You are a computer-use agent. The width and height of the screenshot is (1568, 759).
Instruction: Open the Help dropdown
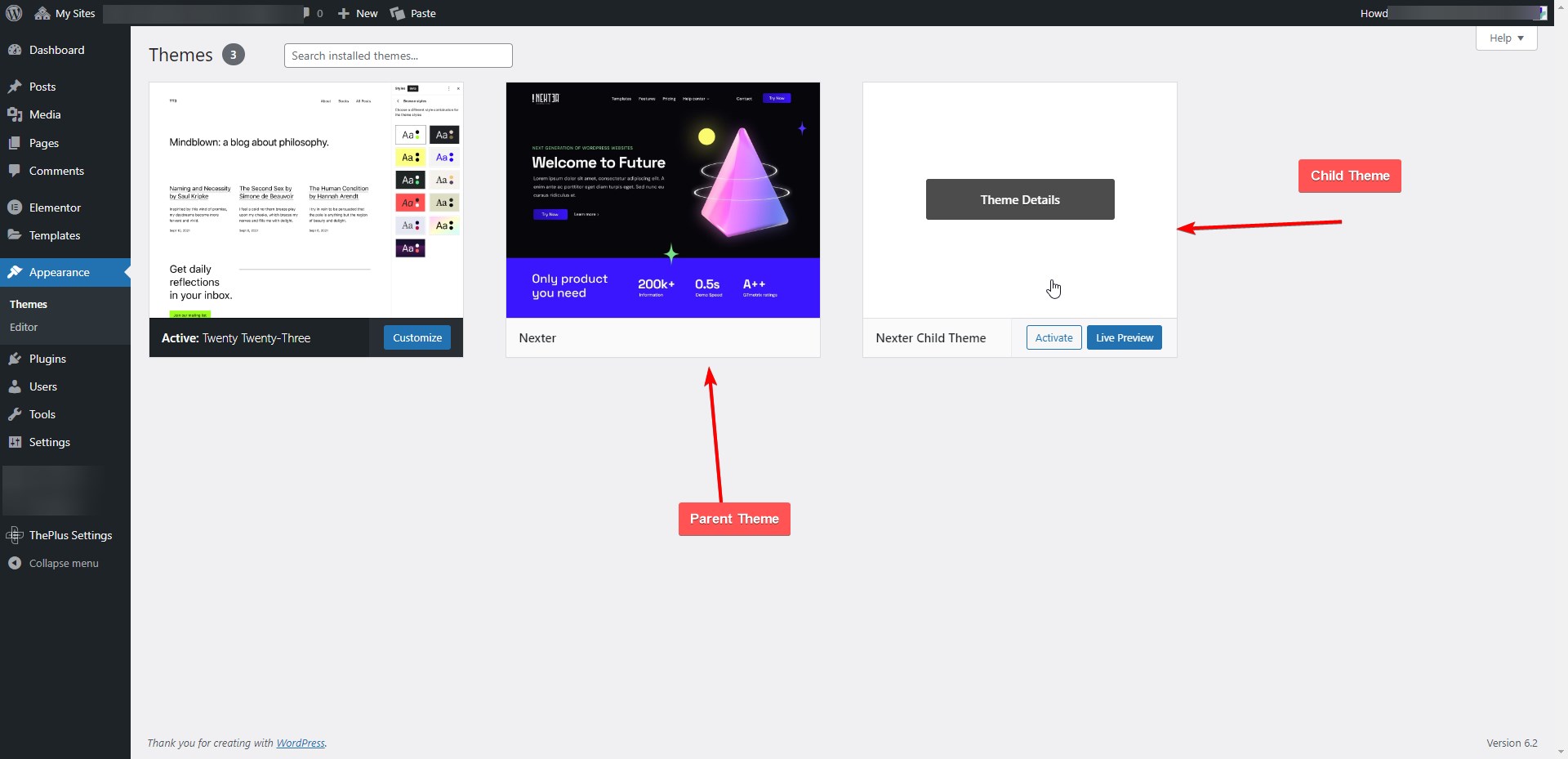(x=1505, y=38)
